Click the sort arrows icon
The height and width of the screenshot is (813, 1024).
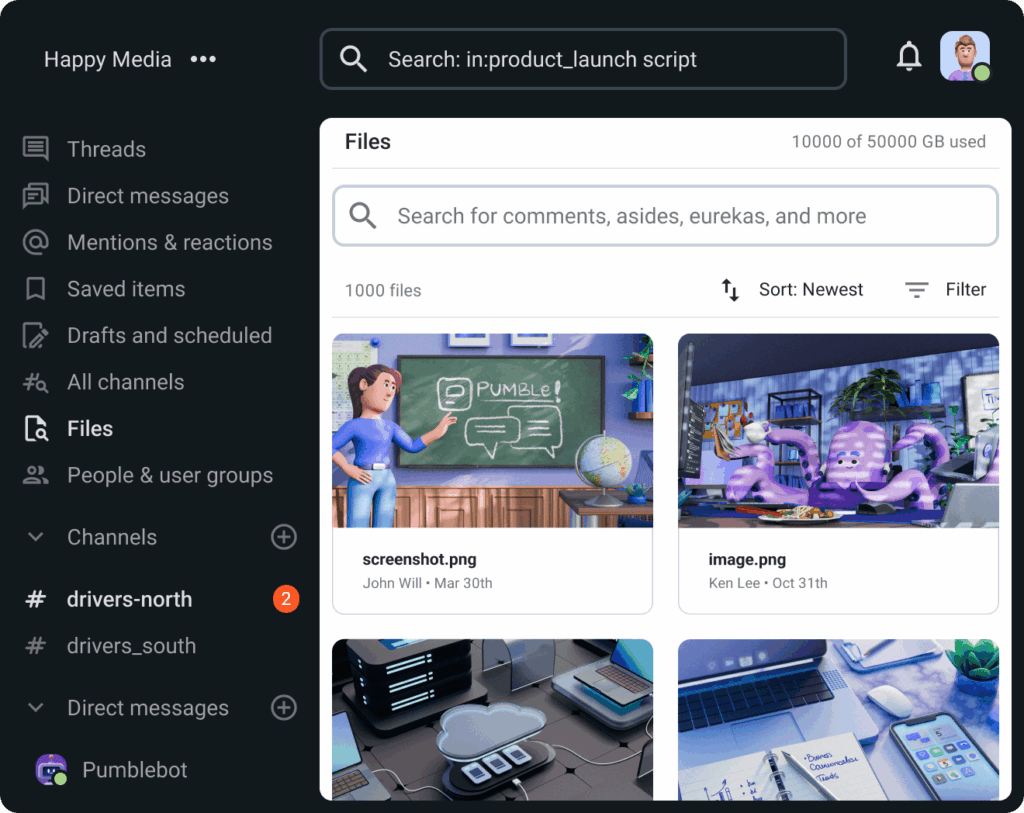tap(730, 289)
